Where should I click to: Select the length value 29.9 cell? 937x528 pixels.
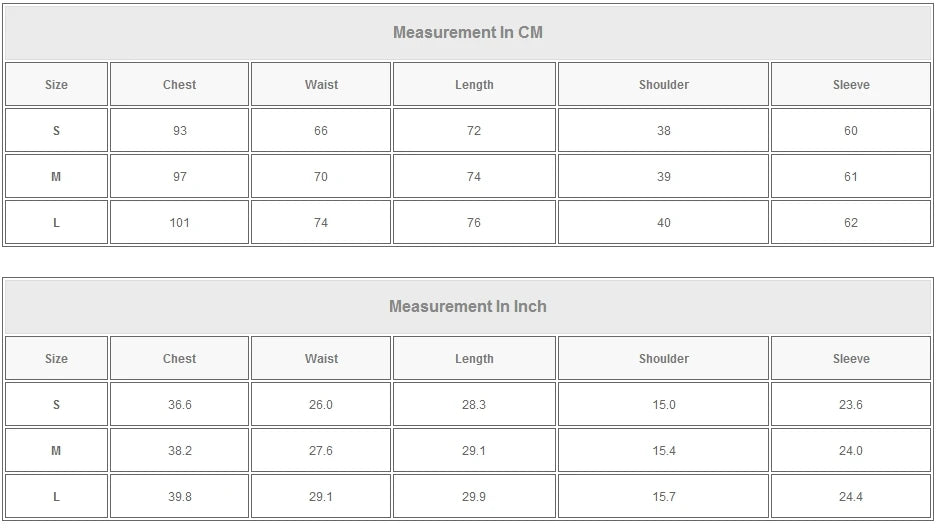(474, 497)
